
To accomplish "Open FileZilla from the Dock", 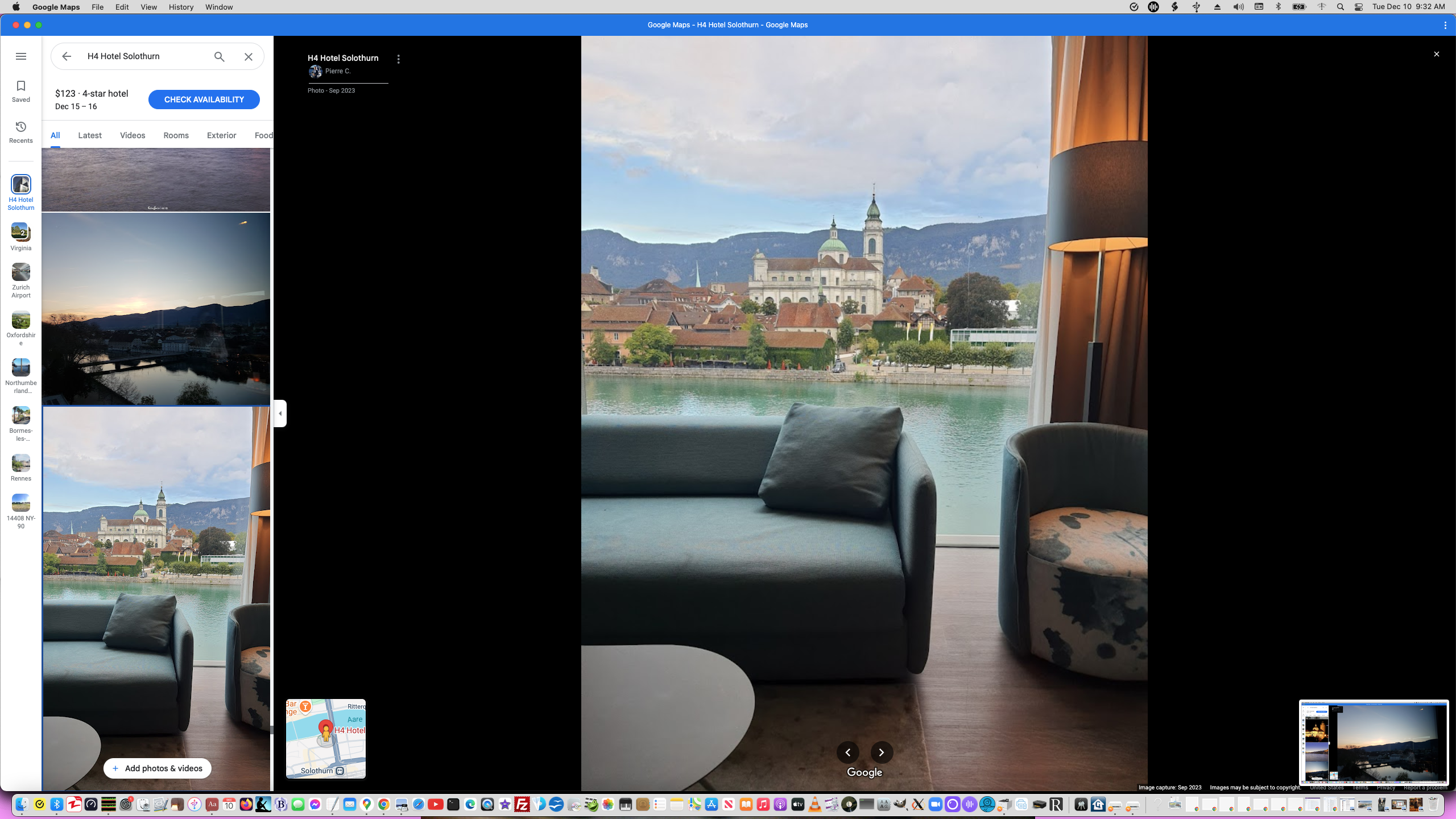I will click(x=523, y=805).
